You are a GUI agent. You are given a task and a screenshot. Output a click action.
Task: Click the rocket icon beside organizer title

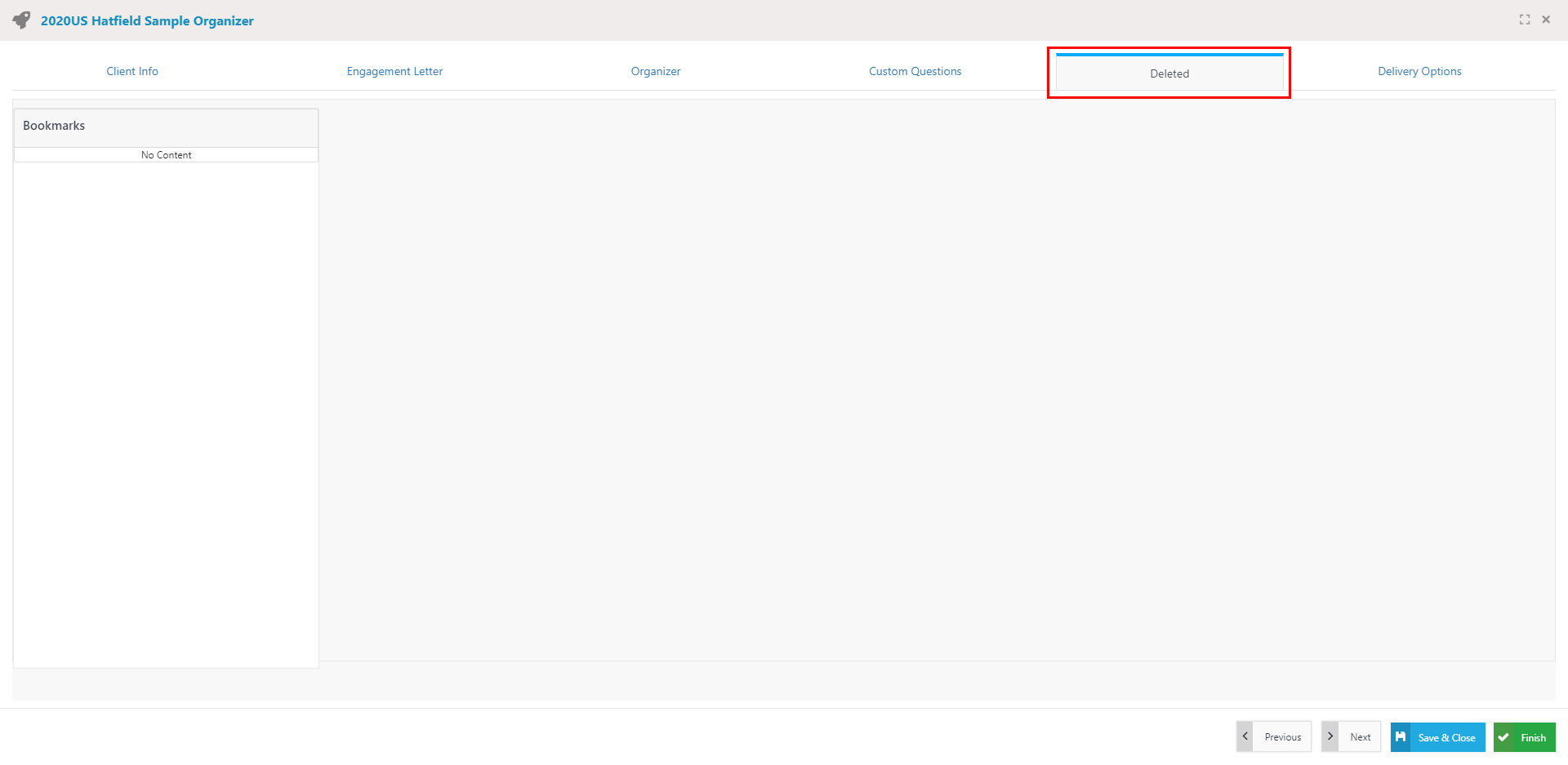click(21, 20)
